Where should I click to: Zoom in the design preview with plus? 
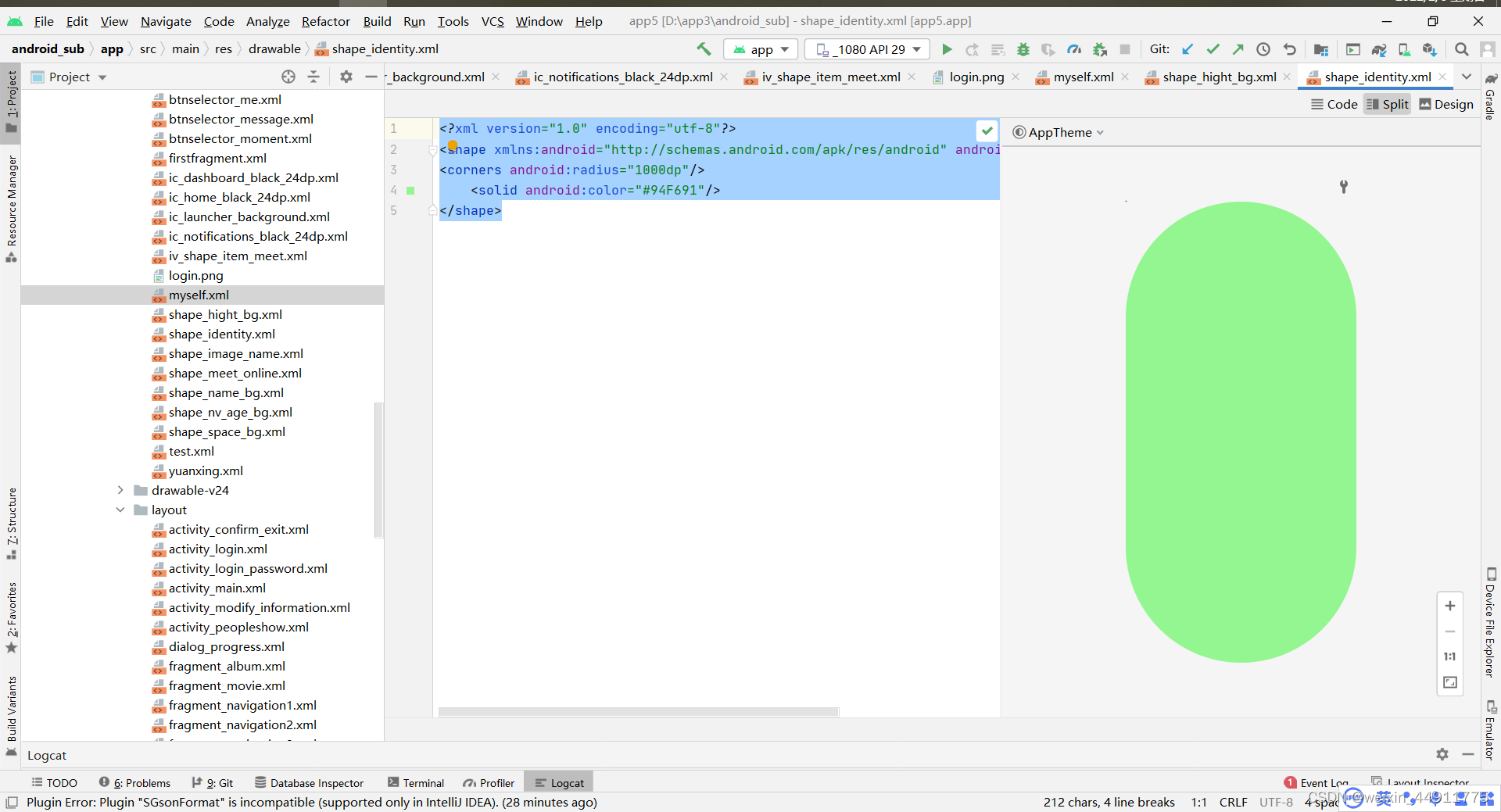pyautogui.click(x=1450, y=606)
